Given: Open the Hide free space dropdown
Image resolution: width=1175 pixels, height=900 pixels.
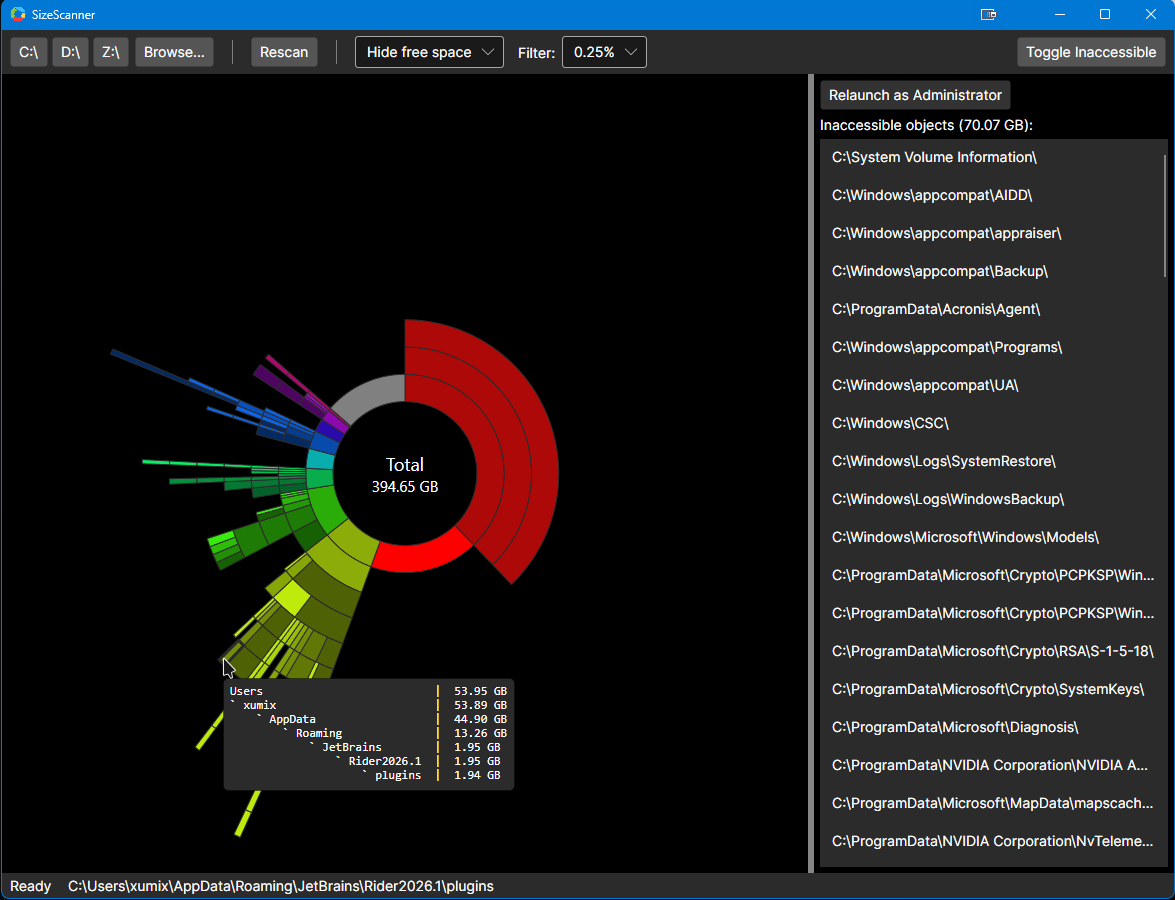Looking at the screenshot, I should [x=429, y=52].
